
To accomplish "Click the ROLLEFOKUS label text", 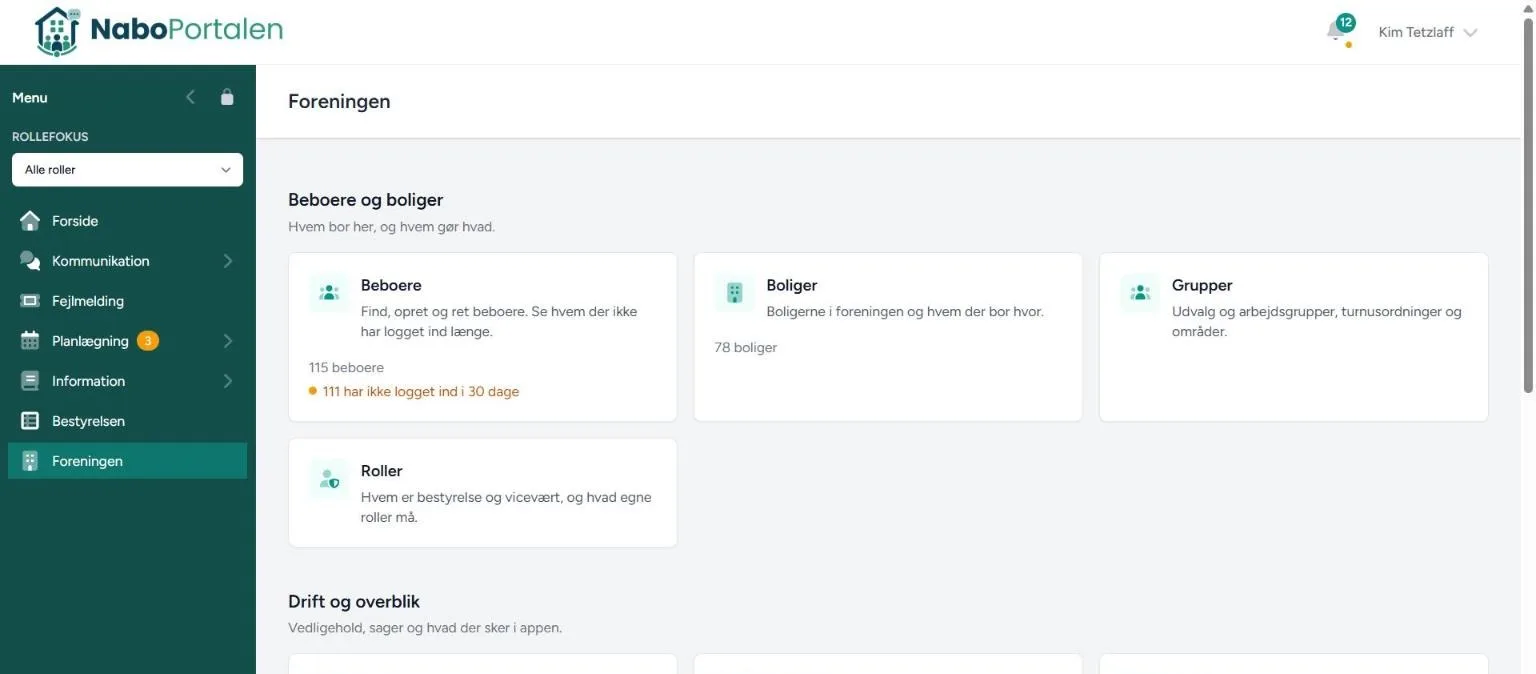I will tap(50, 137).
